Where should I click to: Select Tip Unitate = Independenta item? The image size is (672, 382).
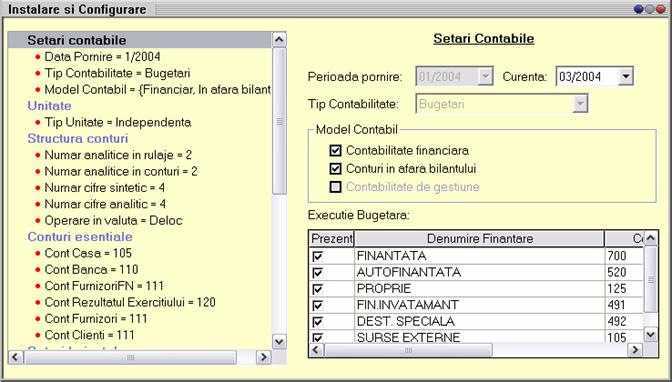coord(117,122)
